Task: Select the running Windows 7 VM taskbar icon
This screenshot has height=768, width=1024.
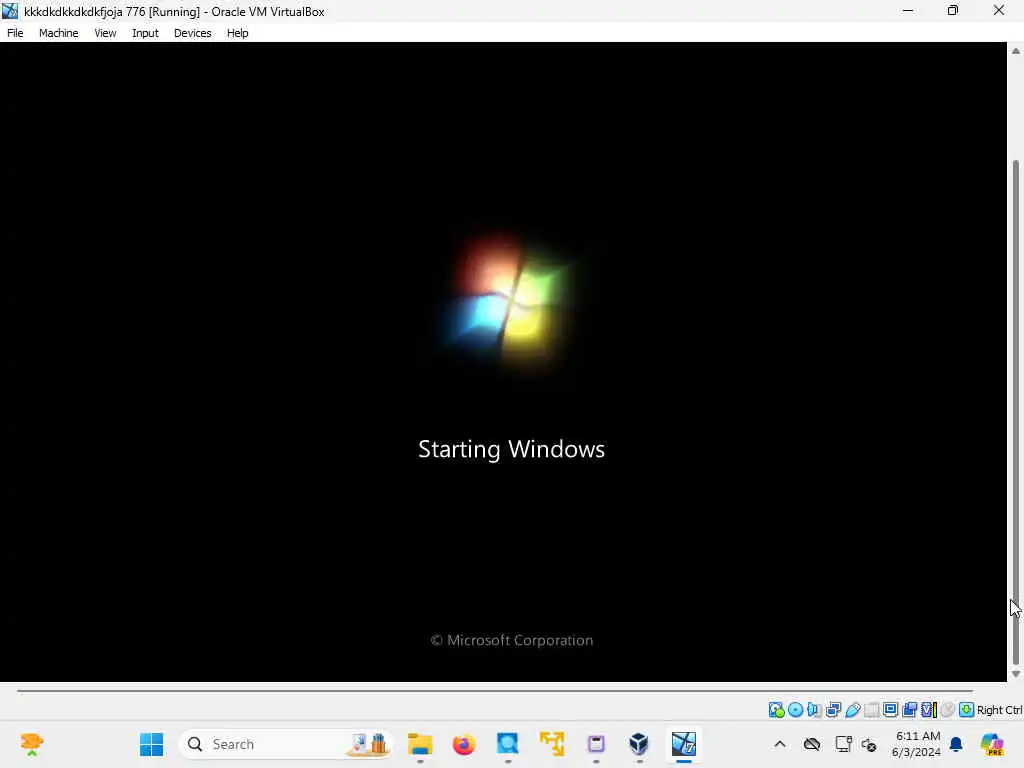Action: tap(684, 744)
